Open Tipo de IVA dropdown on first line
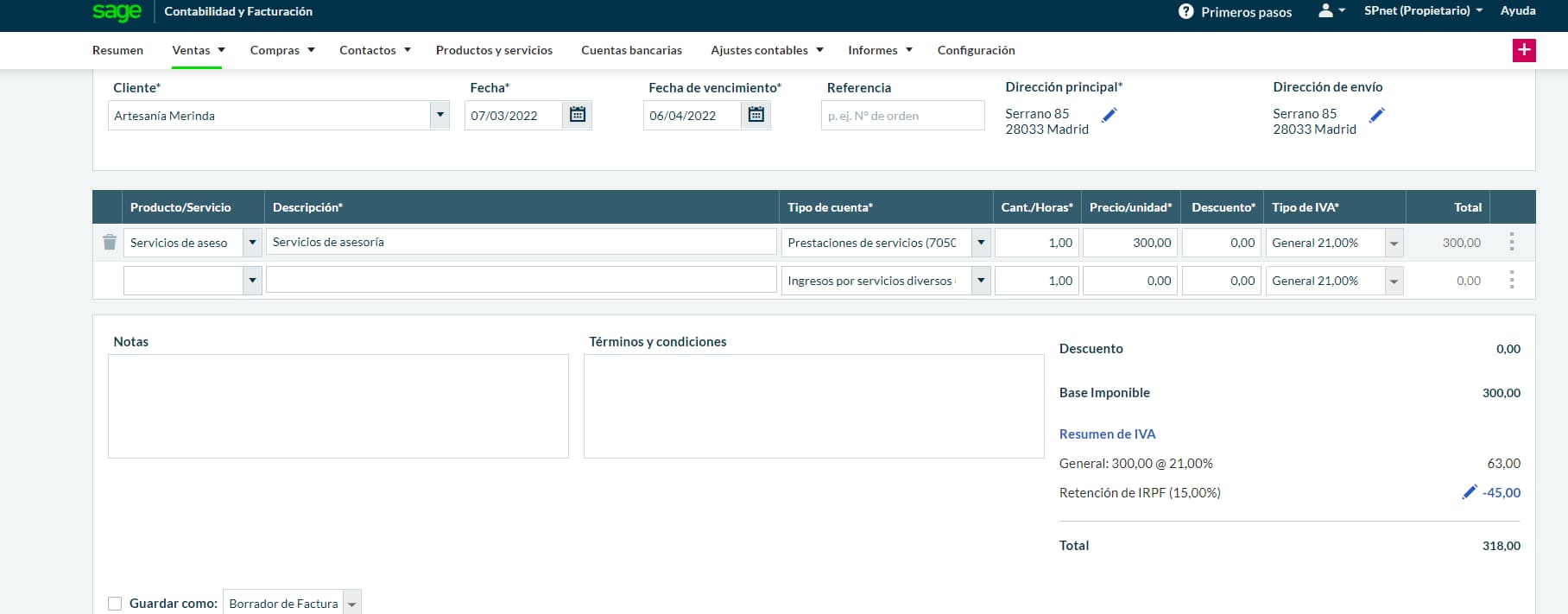Viewport: 1568px width, 614px height. coord(1394,244)
